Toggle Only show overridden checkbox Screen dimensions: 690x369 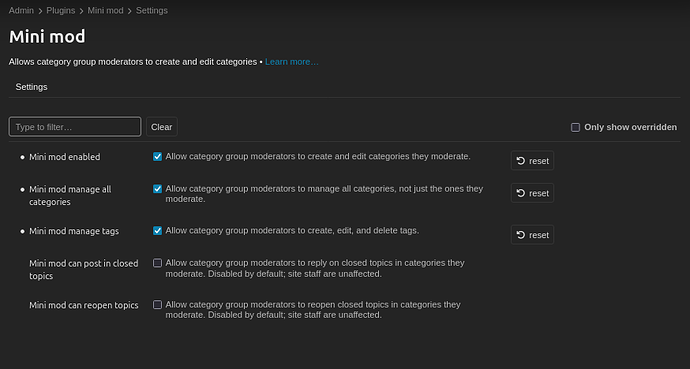tap(575, 128)
